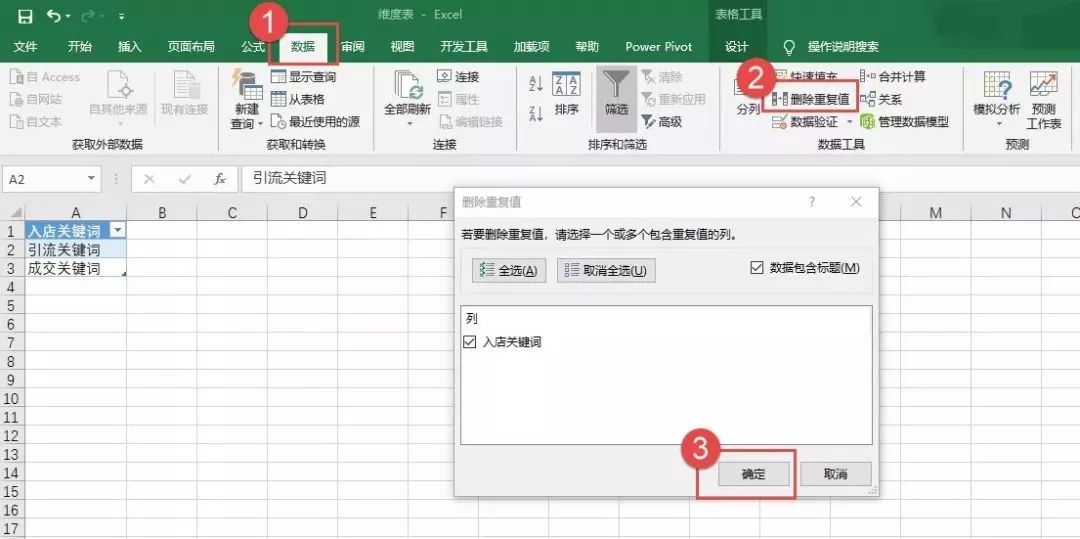
Task: Uncheck 入店关键词 column checkbox
Action: [470, 341]
